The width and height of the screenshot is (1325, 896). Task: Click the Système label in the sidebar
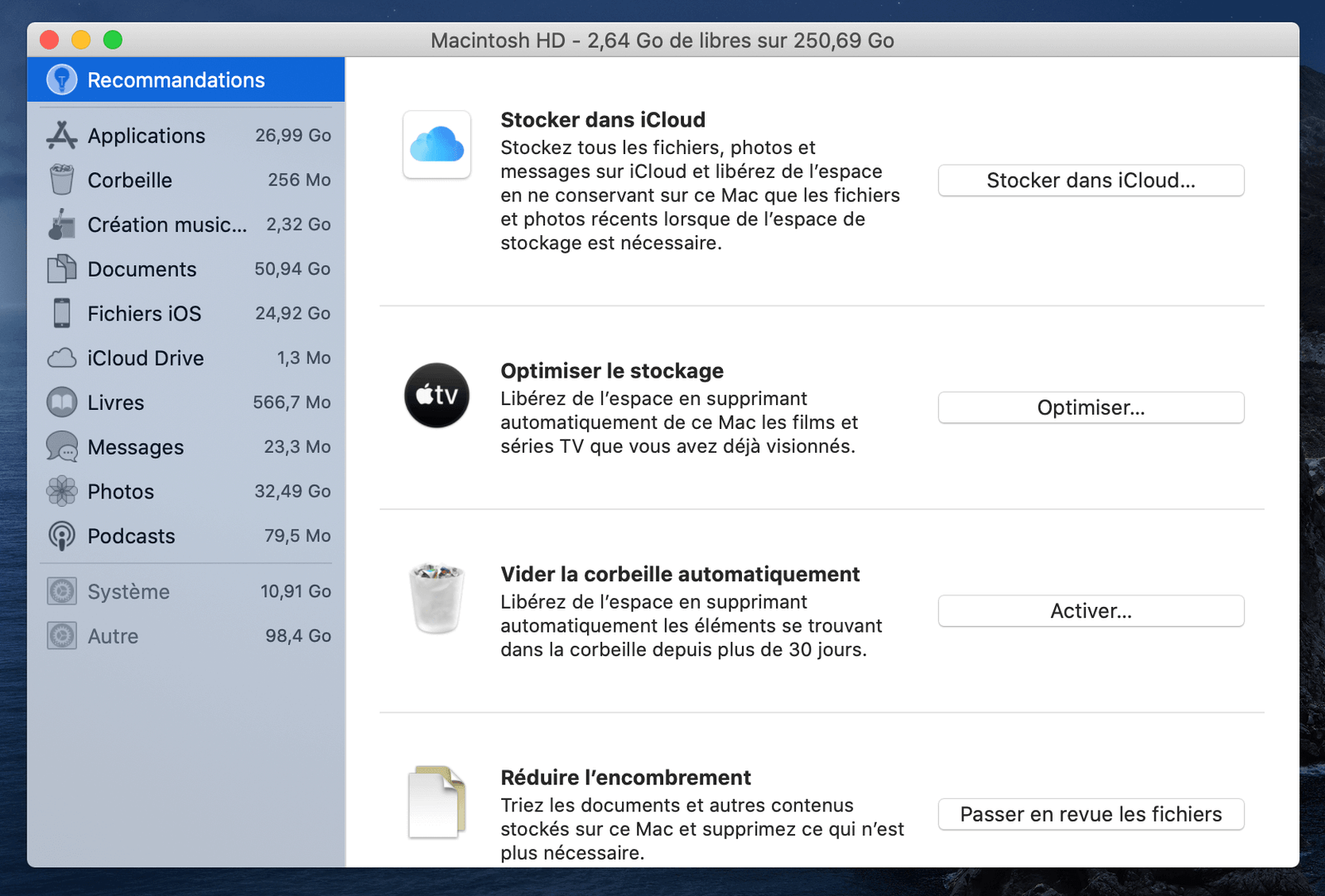click(128, 592)
